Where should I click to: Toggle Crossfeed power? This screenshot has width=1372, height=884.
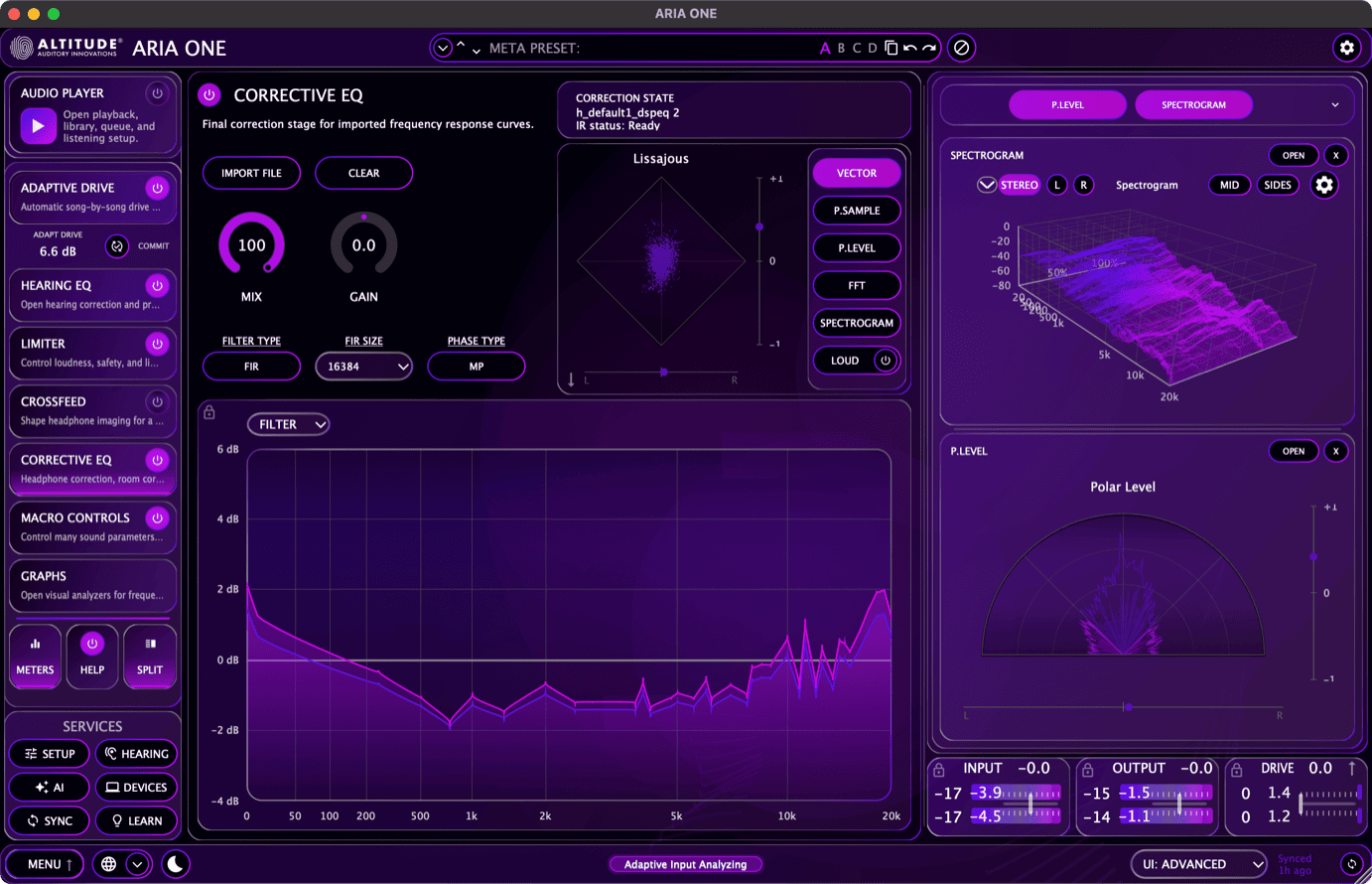click(x=157, y=401)
